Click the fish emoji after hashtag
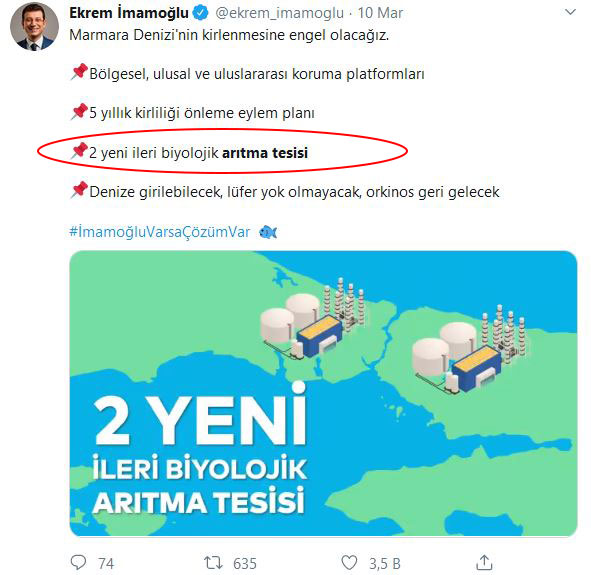The image size is (591, 575). point(268,232)
